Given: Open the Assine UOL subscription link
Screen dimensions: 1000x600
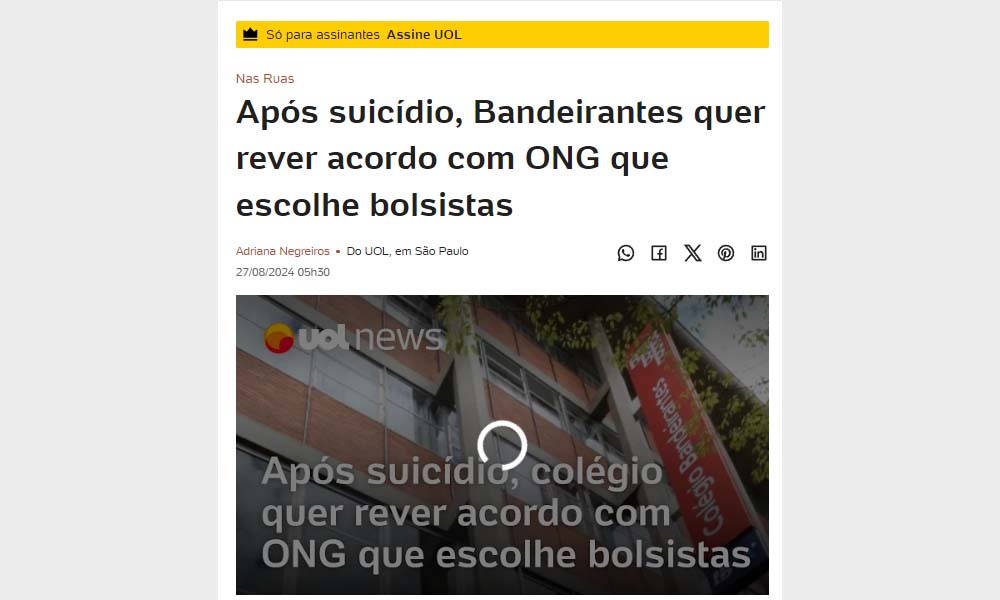Looking at the screenshot, I should pyautogui.click(x=424, y=34).
